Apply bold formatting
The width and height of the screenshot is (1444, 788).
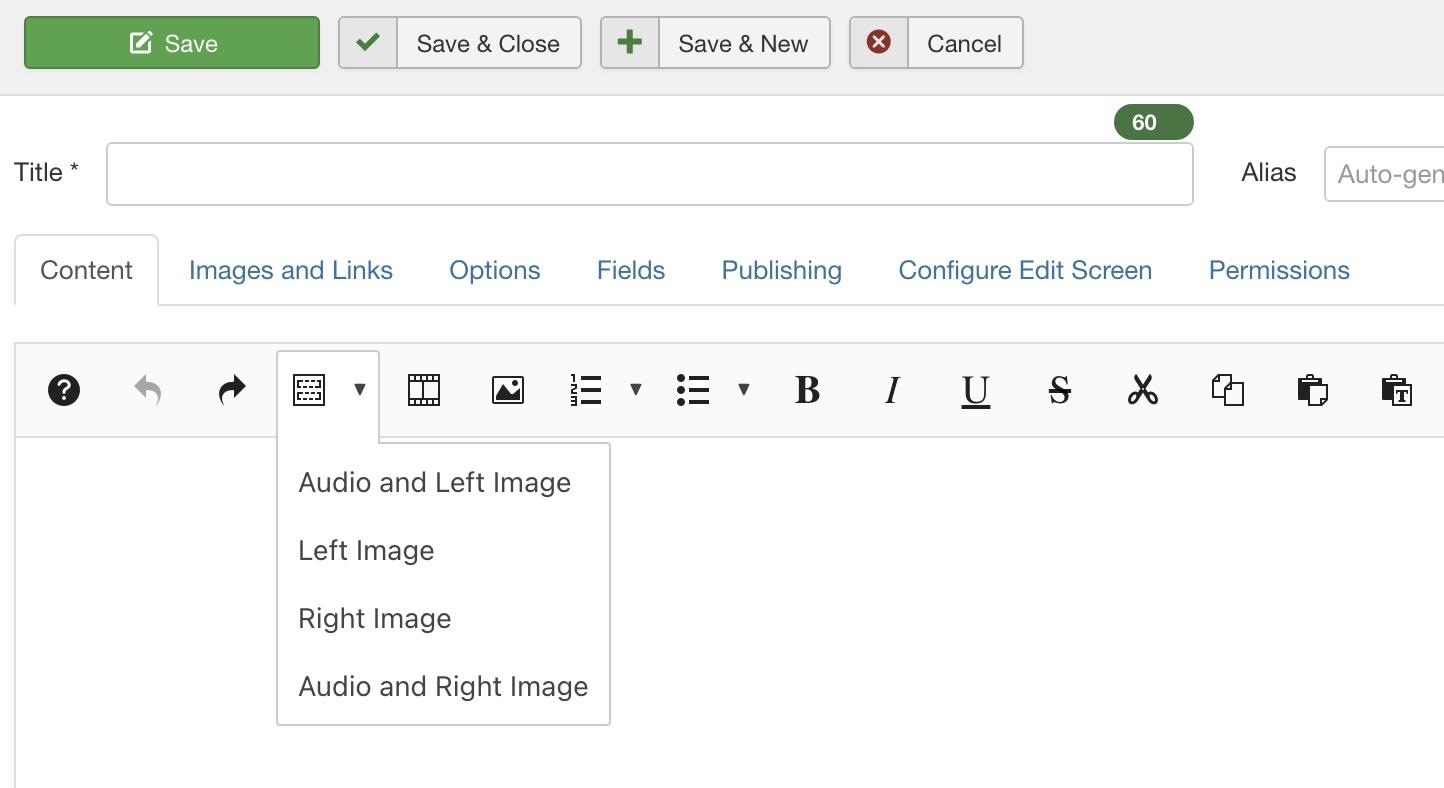coord(807,390)
